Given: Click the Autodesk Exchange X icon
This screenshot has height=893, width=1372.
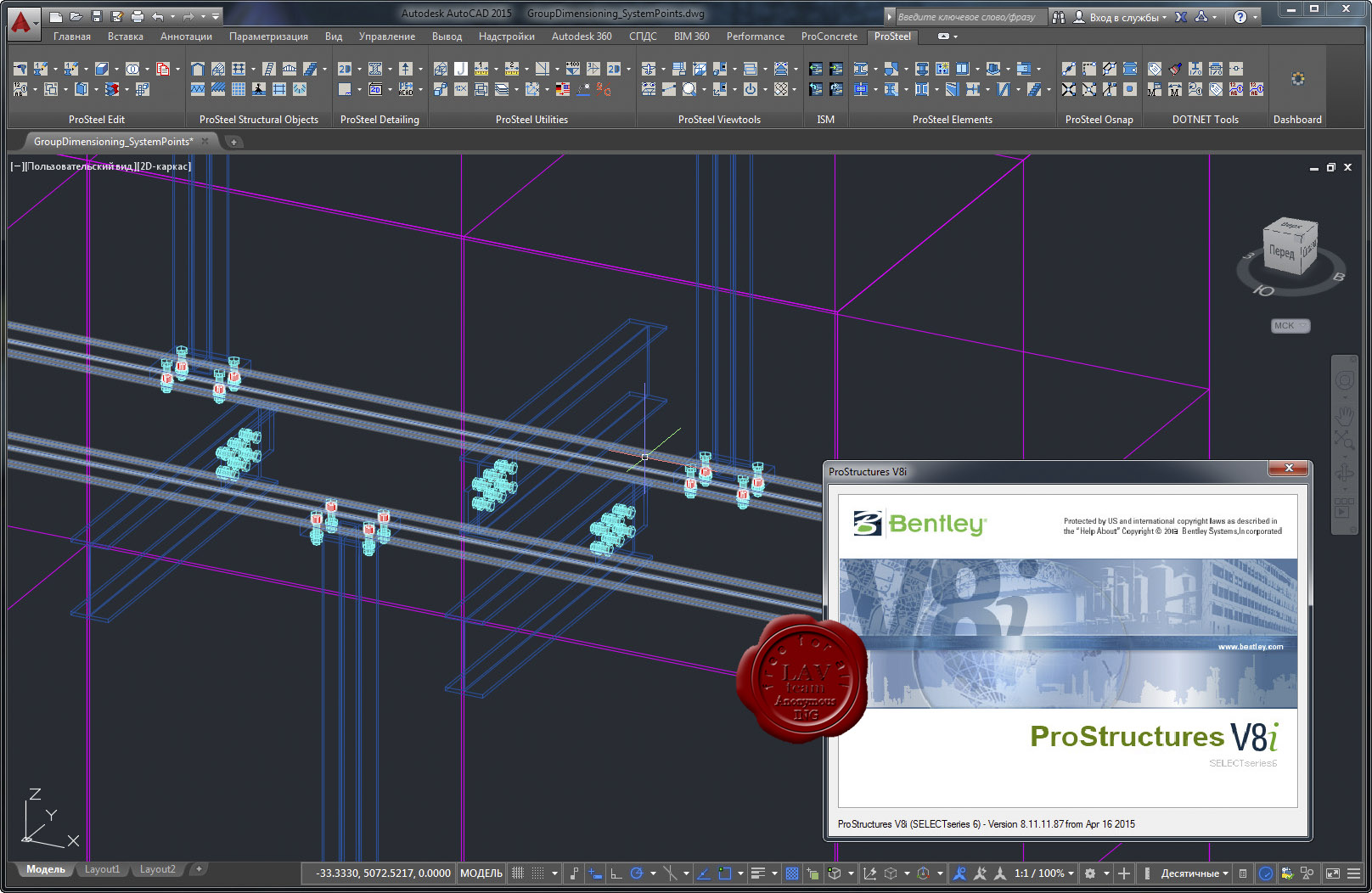Looking at the screenshot, I should tap(1181, 17).
